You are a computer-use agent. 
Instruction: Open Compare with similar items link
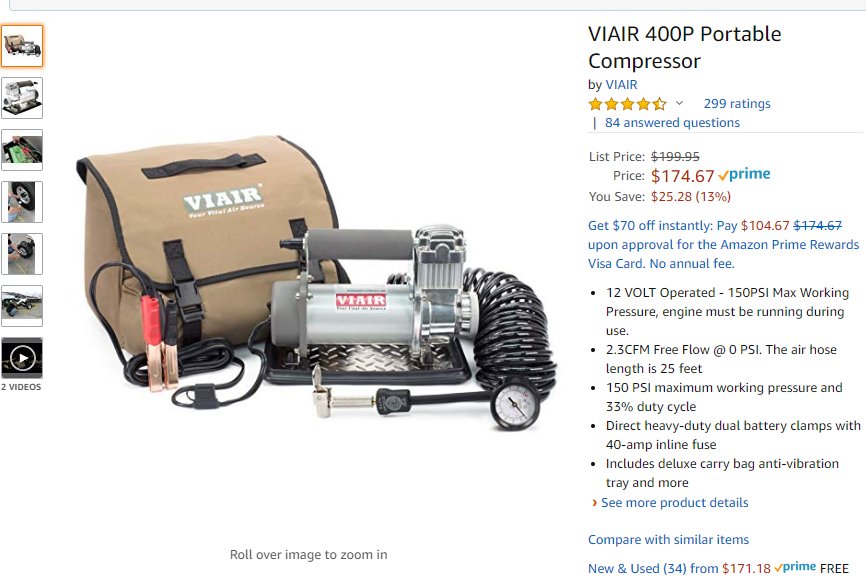click(668, 539)
